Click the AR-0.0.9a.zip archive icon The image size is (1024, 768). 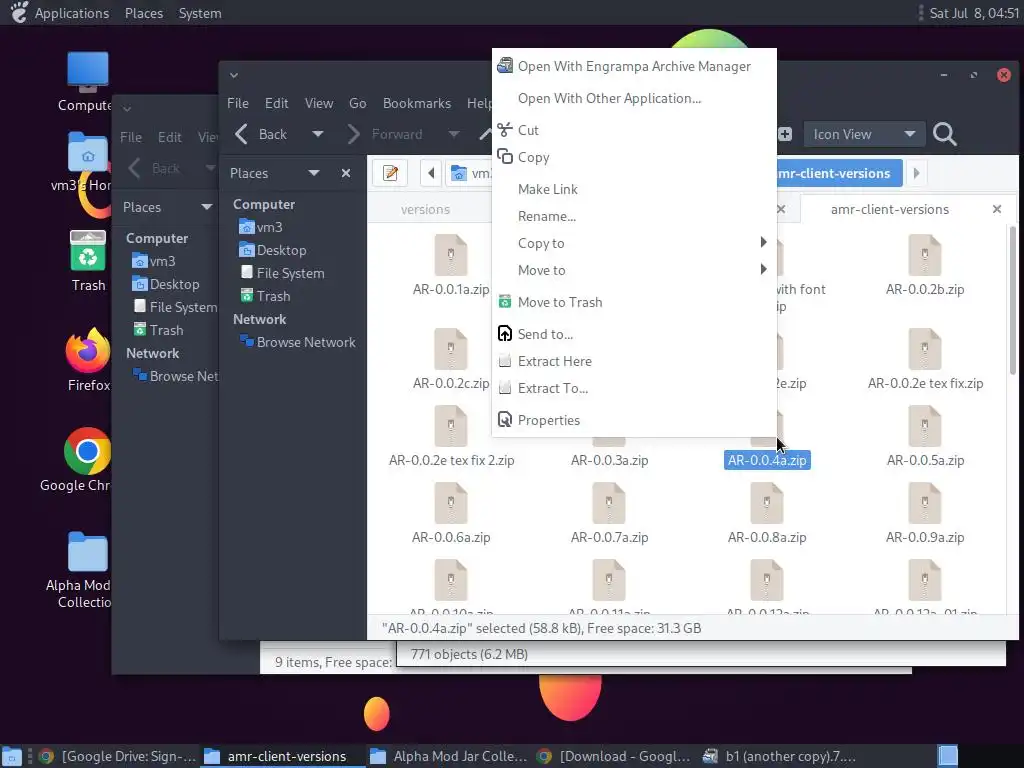point(925,503)
